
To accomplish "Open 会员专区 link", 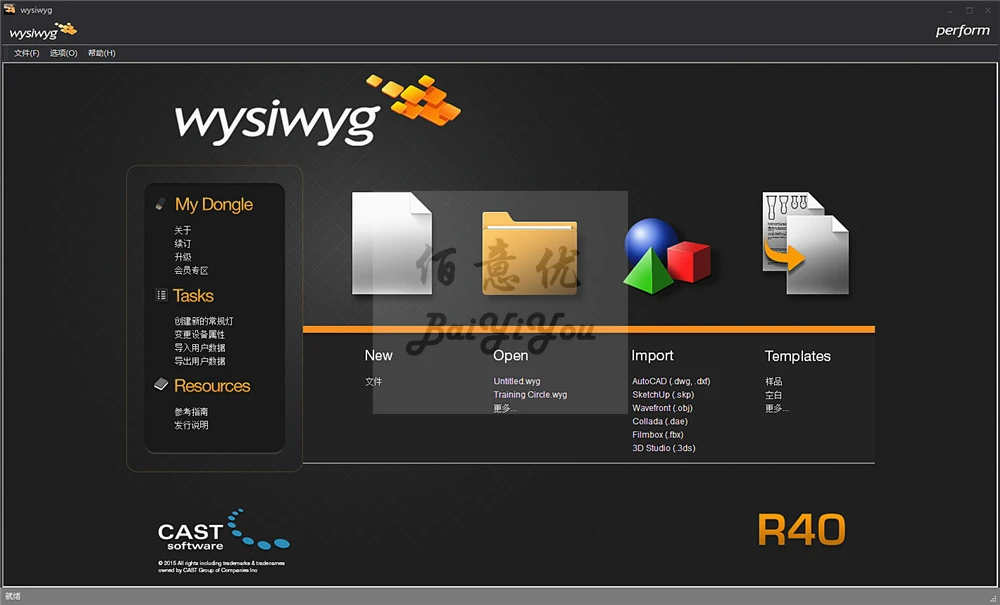I will tap(191, 270).
